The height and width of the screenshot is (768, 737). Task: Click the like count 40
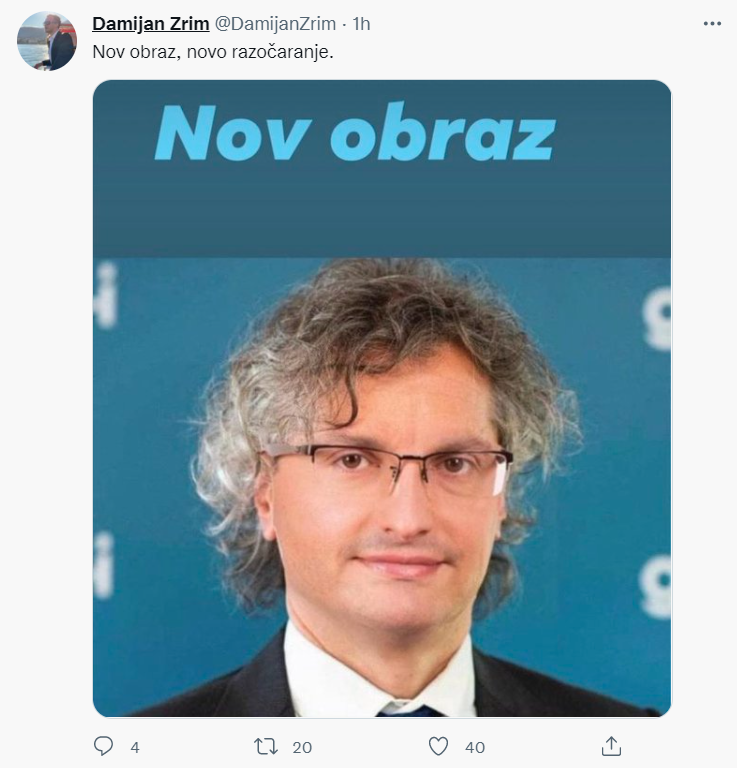click(475, 747)
